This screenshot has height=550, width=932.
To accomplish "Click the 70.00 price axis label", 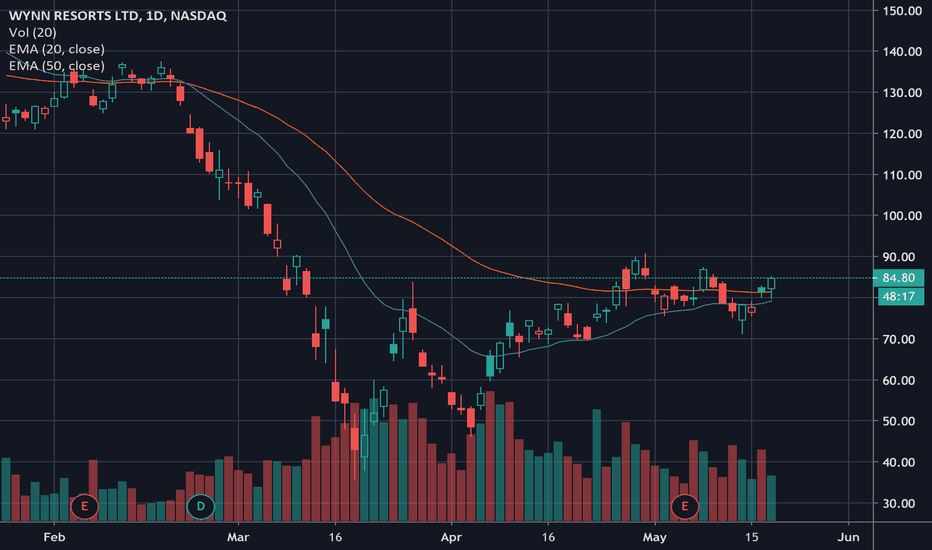I will (899, 339).
